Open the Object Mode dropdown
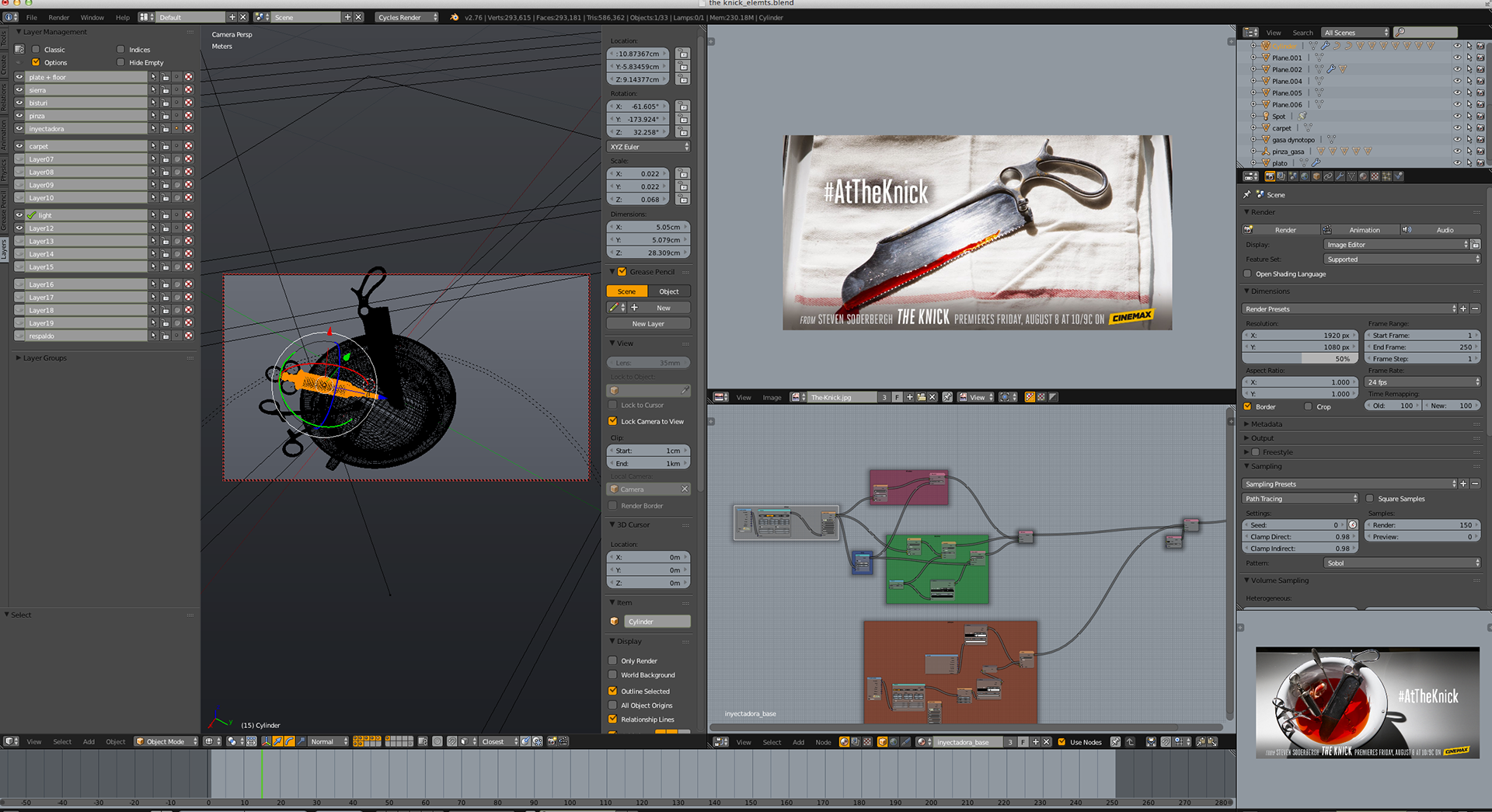Viewport: 1492px width, 812px height. [x=166, y=741]
